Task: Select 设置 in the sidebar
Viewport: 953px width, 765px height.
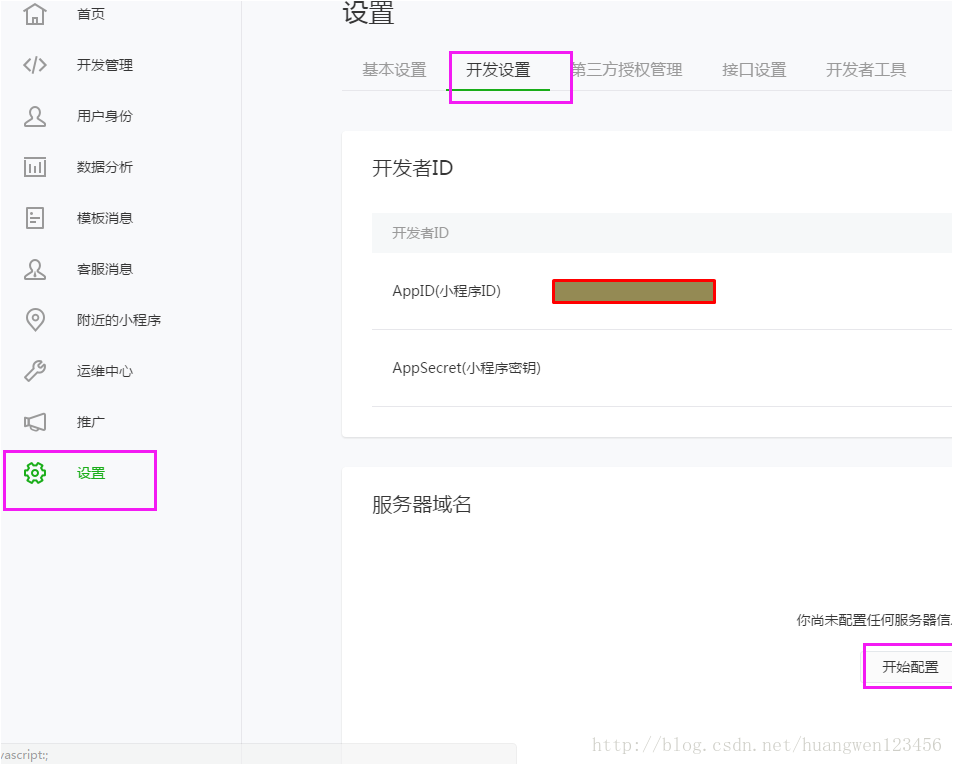Action: [91, 473]
